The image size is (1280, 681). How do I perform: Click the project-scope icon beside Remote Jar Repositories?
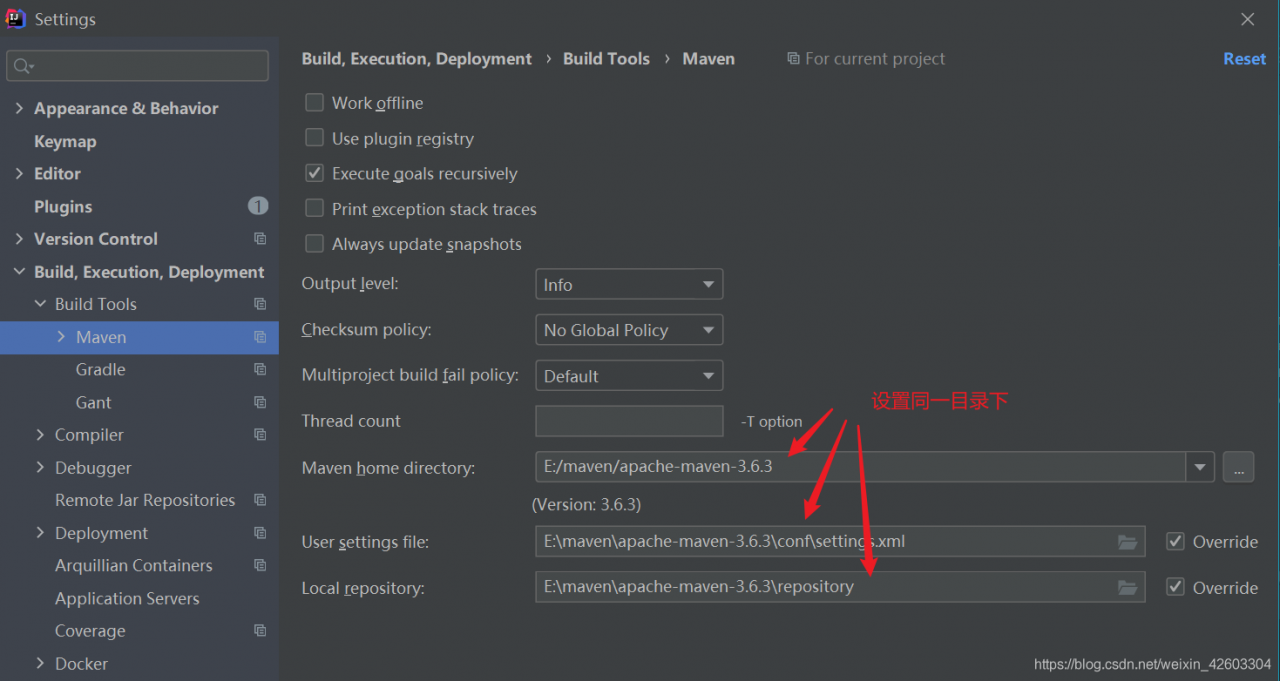coord(260,500)
